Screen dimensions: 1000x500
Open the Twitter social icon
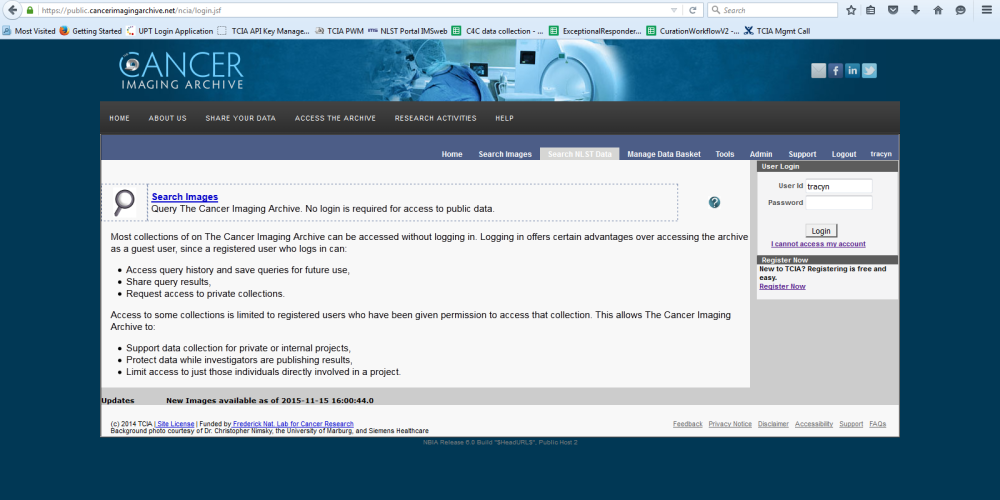click(869, 71)
